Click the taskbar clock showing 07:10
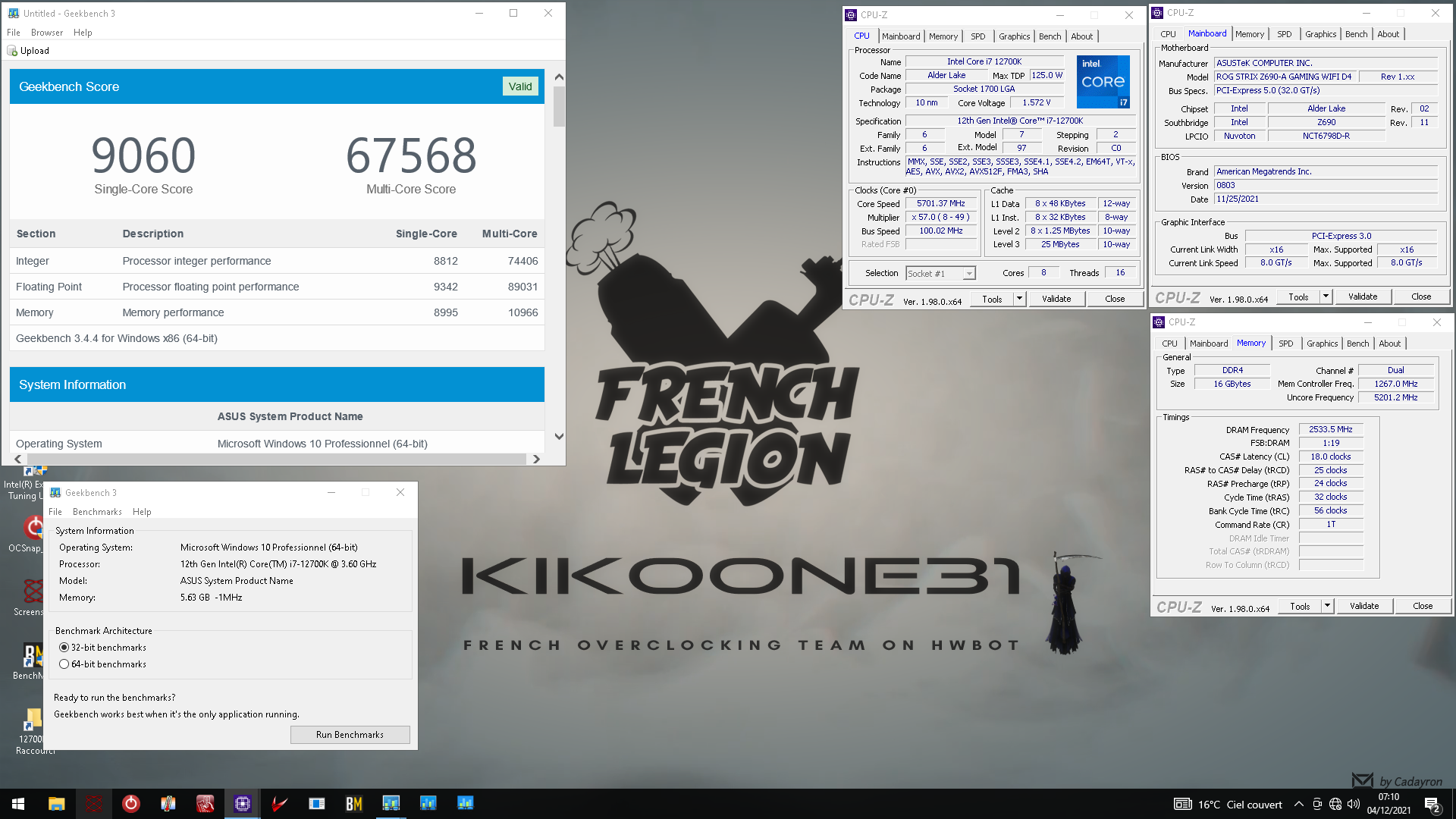 coord(1389,804)
